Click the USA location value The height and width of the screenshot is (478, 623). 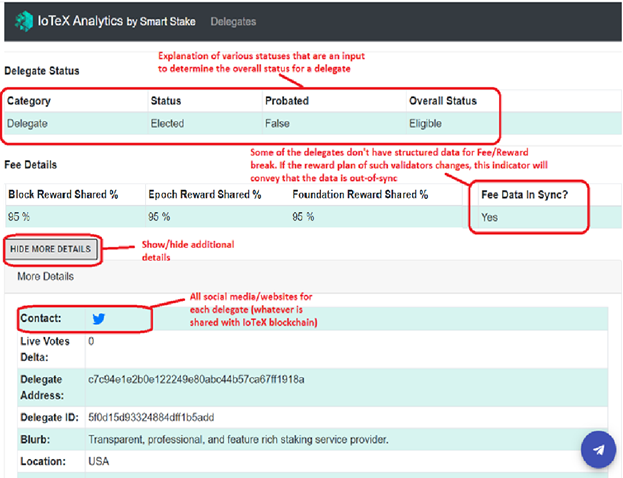(x=99, y=462)
